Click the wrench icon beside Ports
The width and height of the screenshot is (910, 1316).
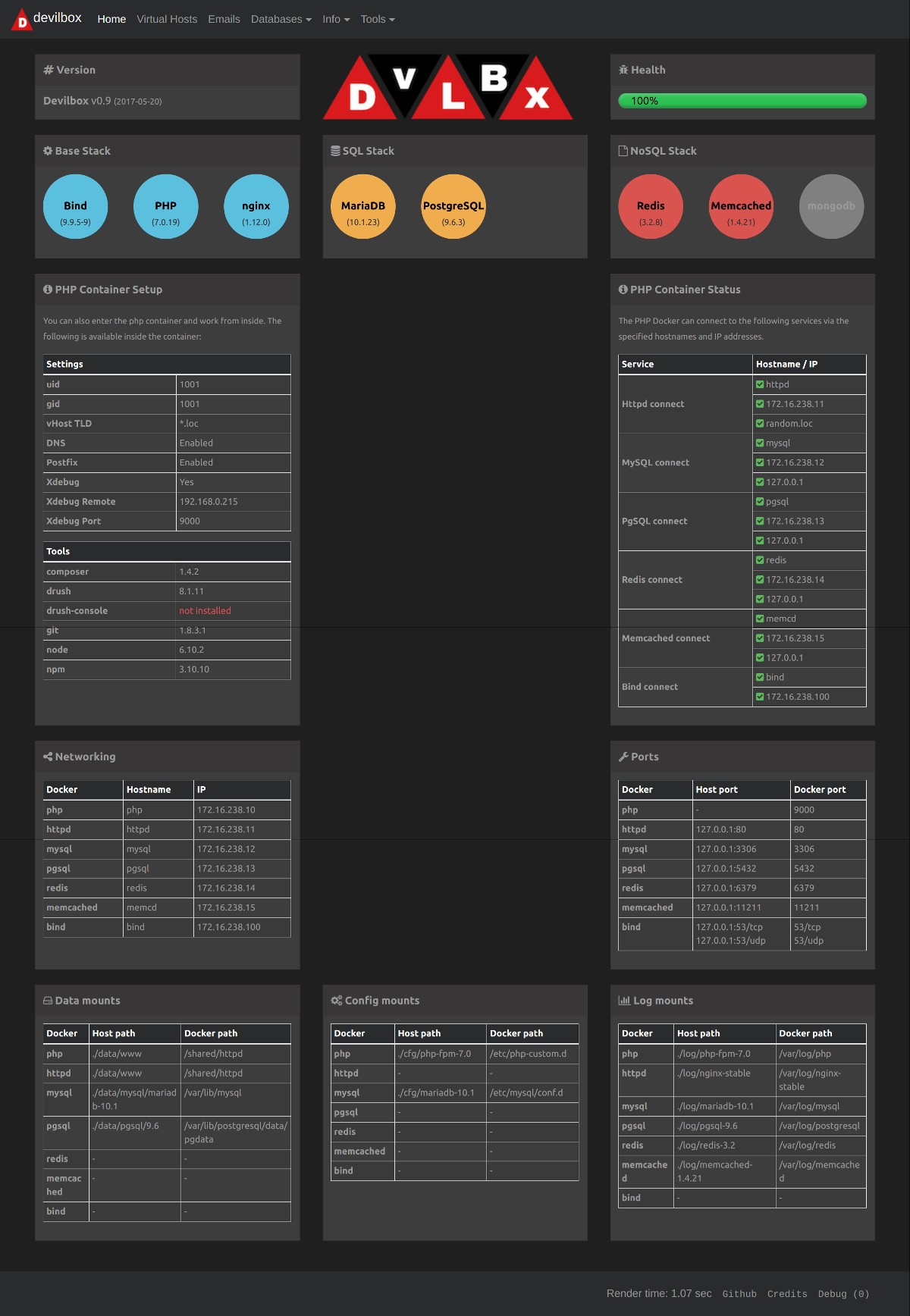point(623,757)
